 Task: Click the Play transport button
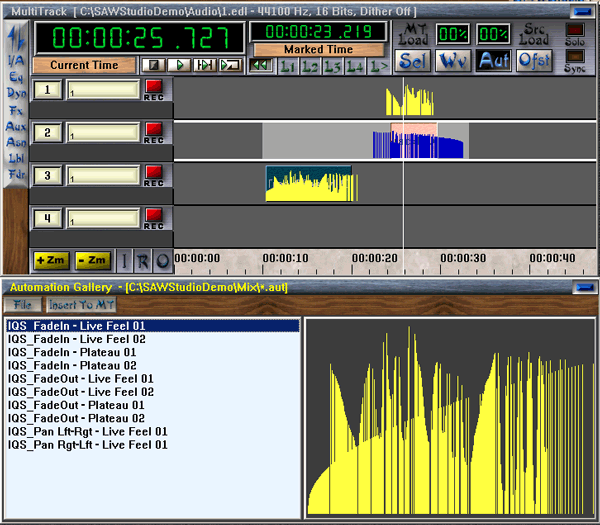pyautogui.click(x=179, y=65)
